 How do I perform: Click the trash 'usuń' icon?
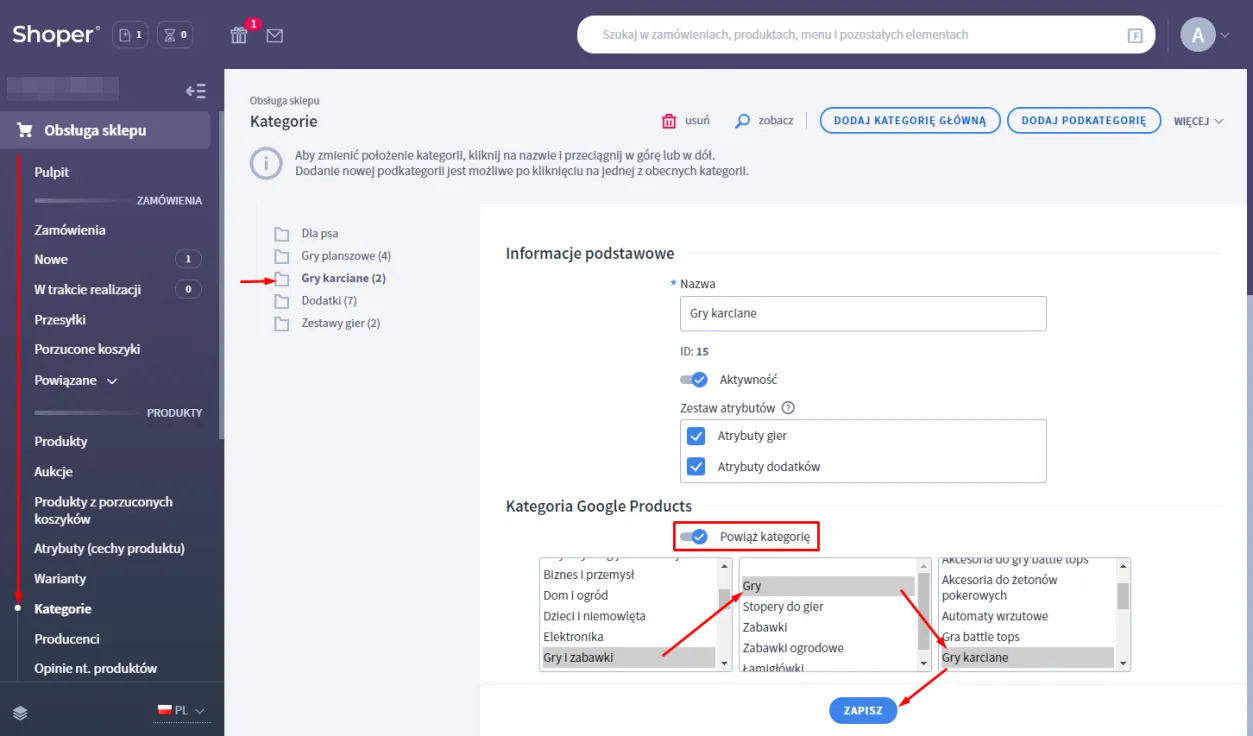pos(669,121)
